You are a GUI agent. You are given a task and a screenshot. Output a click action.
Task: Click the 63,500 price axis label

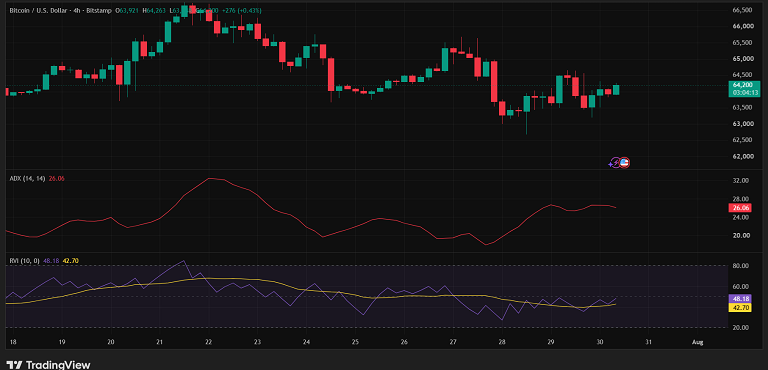[743, 107]
